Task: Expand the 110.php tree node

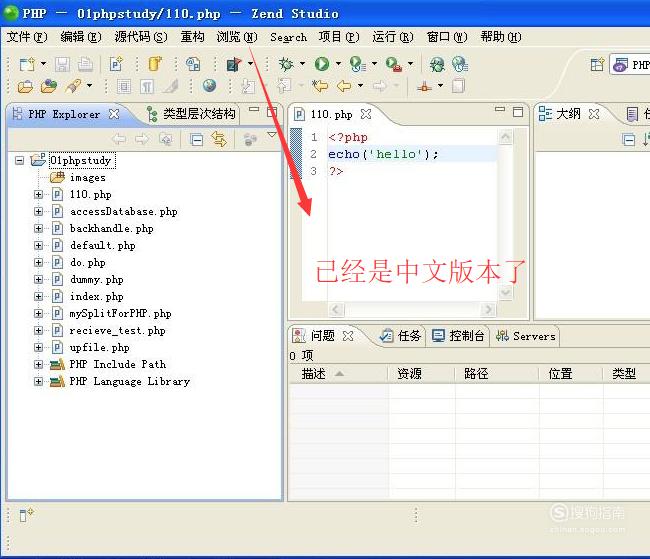Action: click(x=39, y=194)
